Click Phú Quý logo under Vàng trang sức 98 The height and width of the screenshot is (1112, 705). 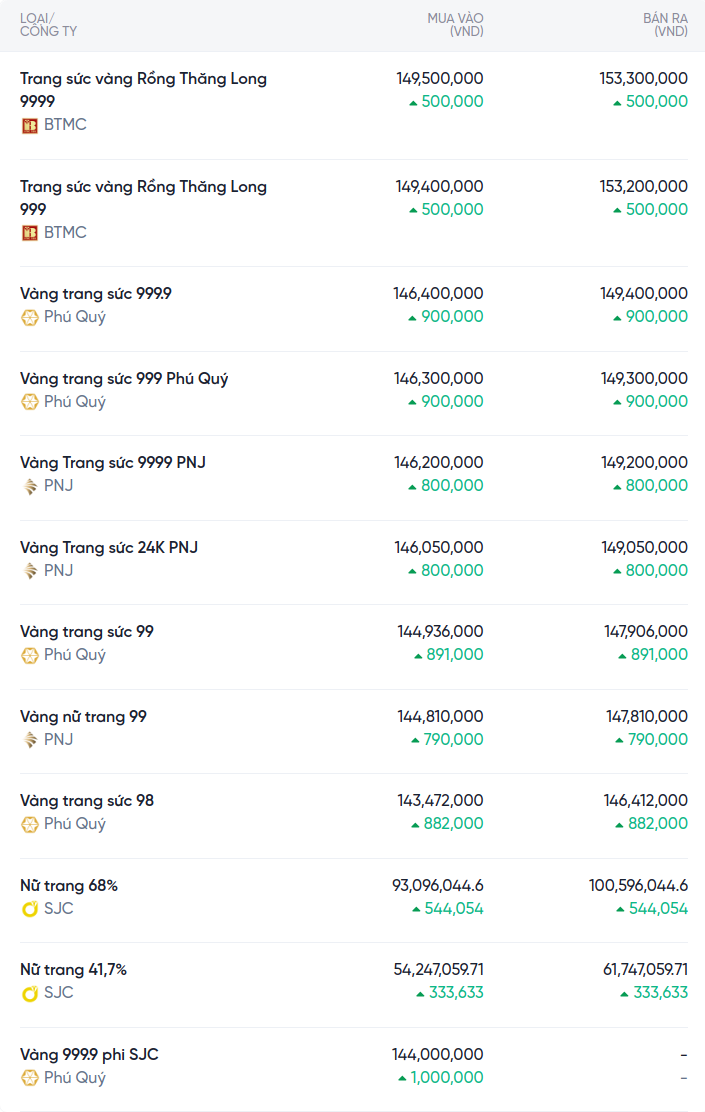[x=30, y=824]
